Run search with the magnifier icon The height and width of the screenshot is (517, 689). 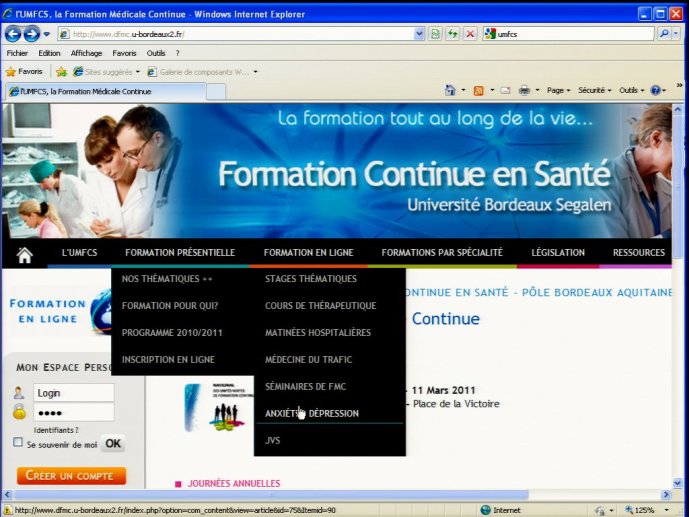(664, 34)
